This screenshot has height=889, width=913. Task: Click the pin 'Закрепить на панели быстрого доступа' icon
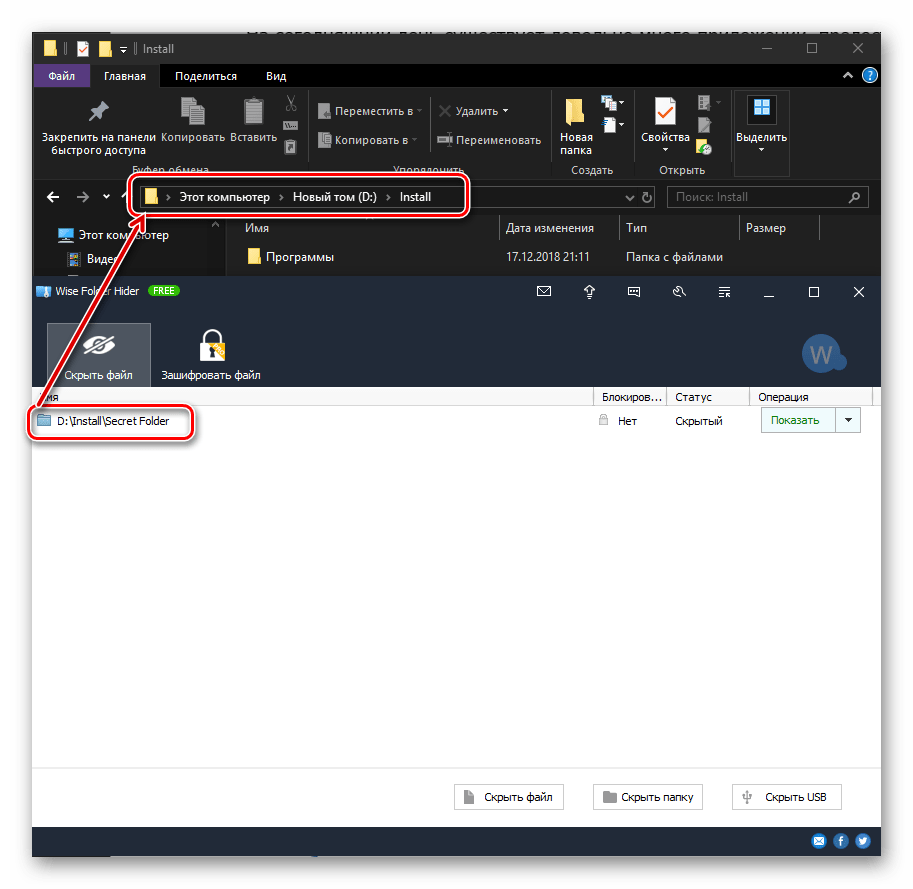coord(98,111)
